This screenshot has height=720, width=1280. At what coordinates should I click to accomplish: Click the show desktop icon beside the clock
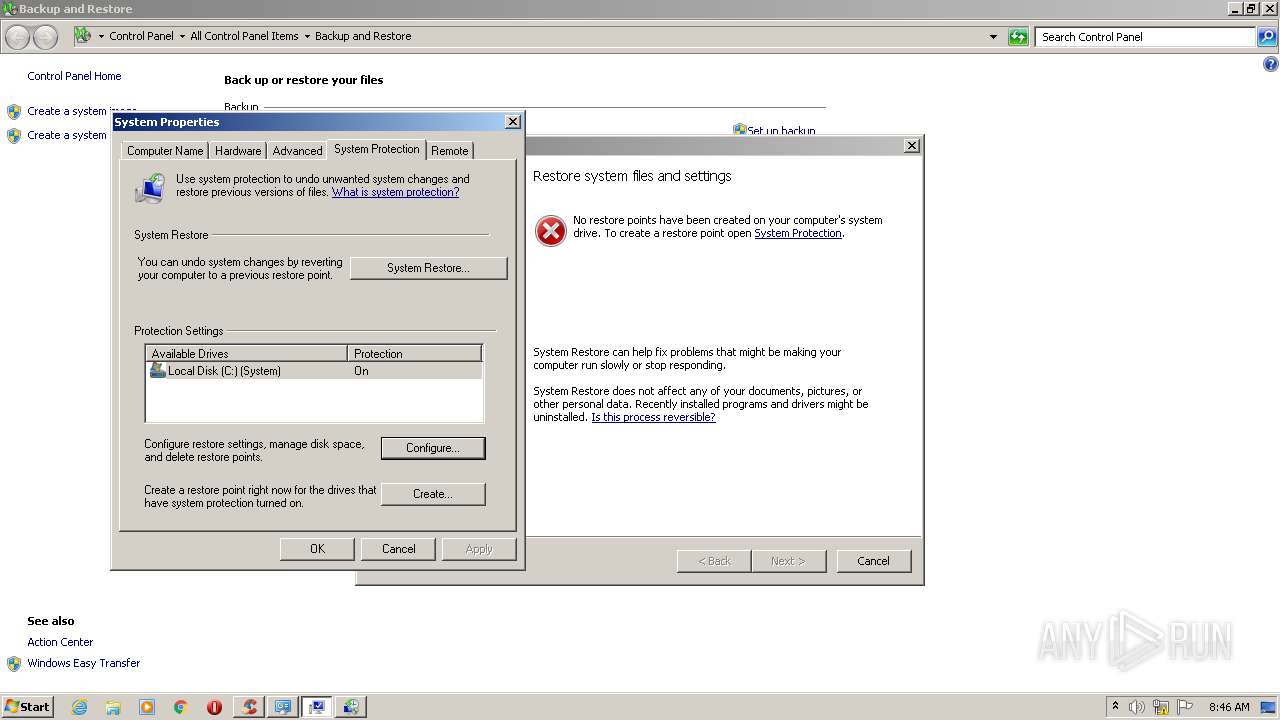tap(1269, 707)
